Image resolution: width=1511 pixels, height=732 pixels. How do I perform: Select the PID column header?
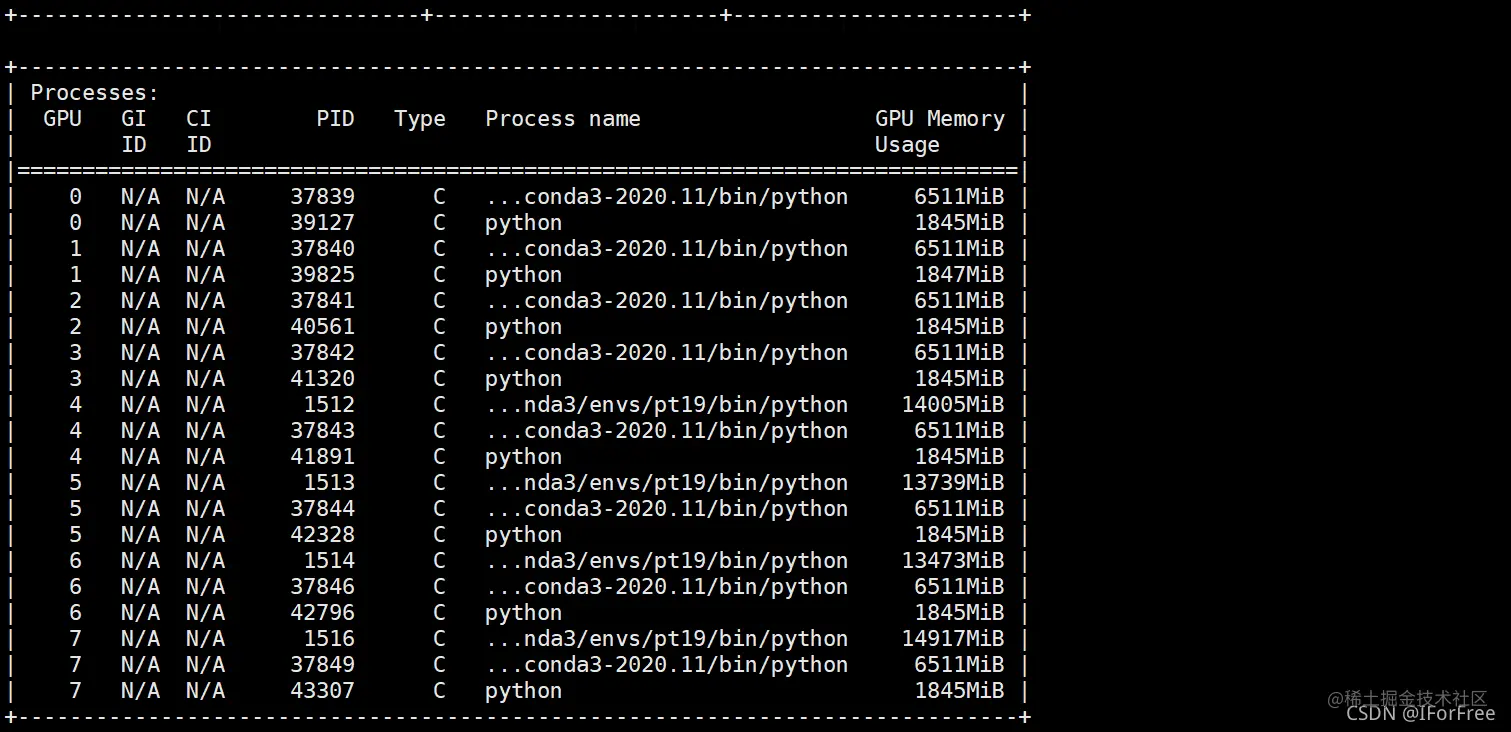[x=335, y=119]
